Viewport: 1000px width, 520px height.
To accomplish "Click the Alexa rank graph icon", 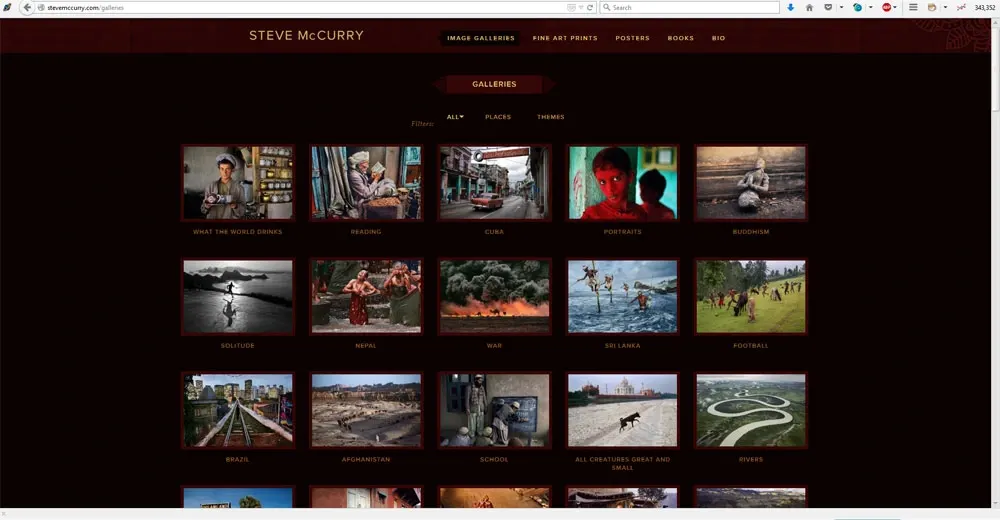I will coord(961,8).
